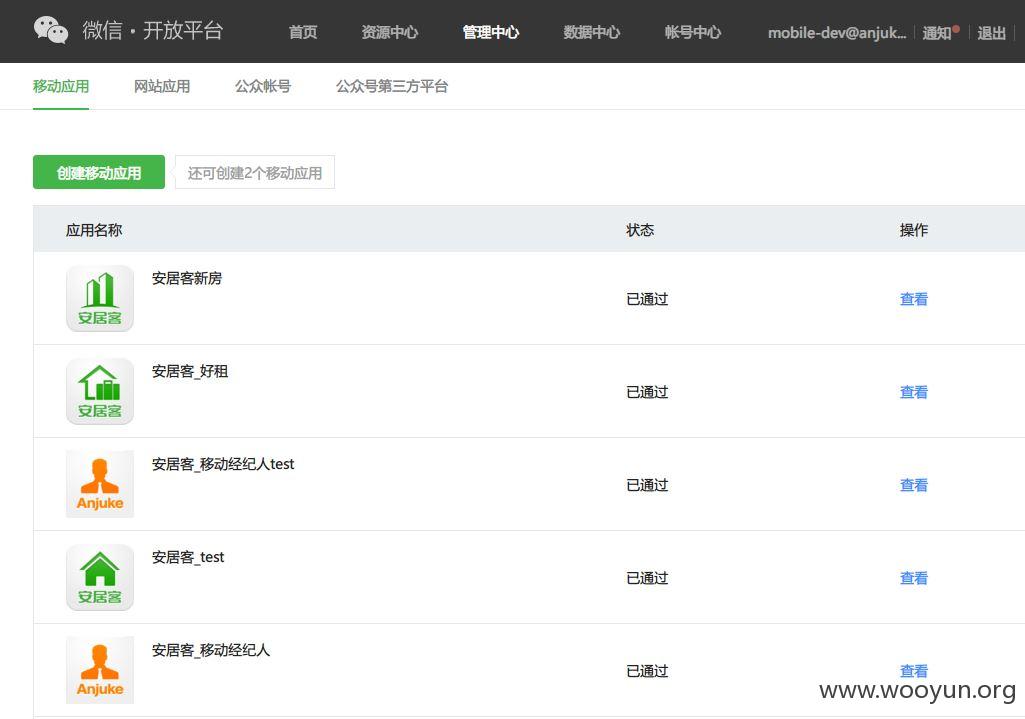The image size is (1025, 719).
Task: Click the 安居客_test app name
Action: pos(188,557)
